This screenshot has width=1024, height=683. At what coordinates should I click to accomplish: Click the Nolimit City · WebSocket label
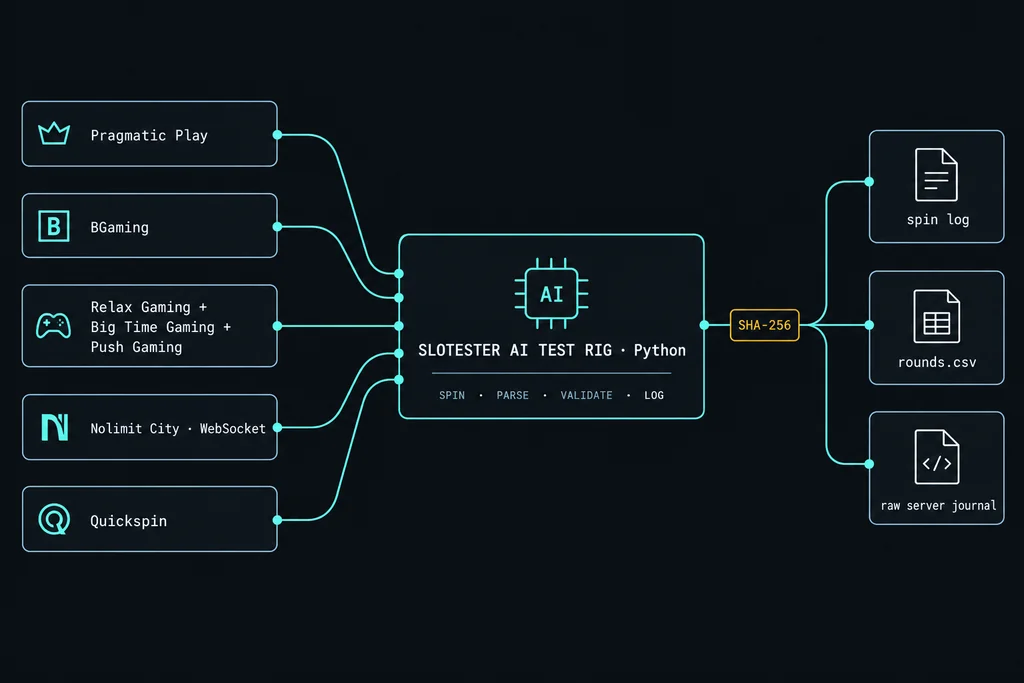tap(178, 428)
